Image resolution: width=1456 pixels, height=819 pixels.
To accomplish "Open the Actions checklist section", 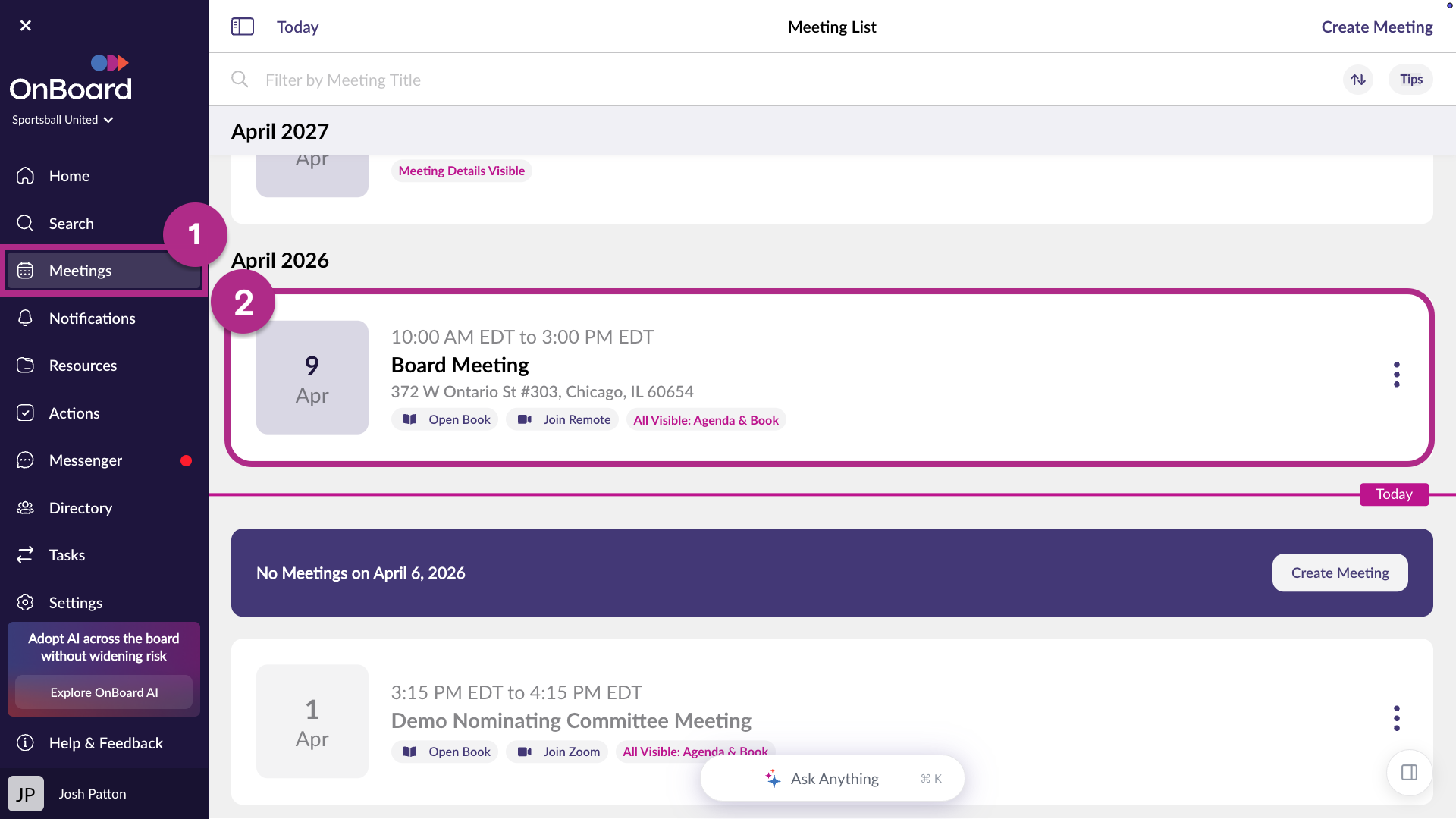I will 74,413.
